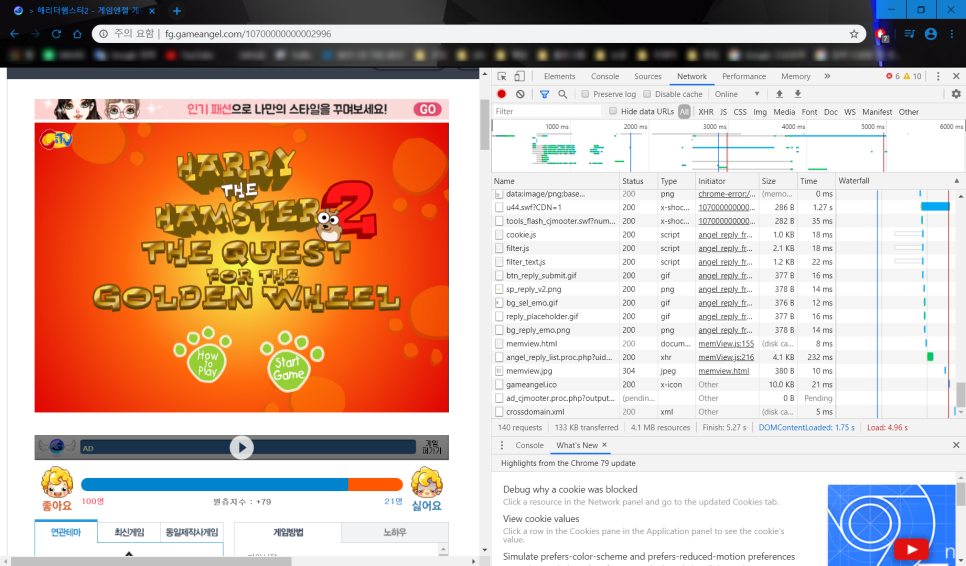Open drawer three-dot menu beside Console

click(501, 445)
